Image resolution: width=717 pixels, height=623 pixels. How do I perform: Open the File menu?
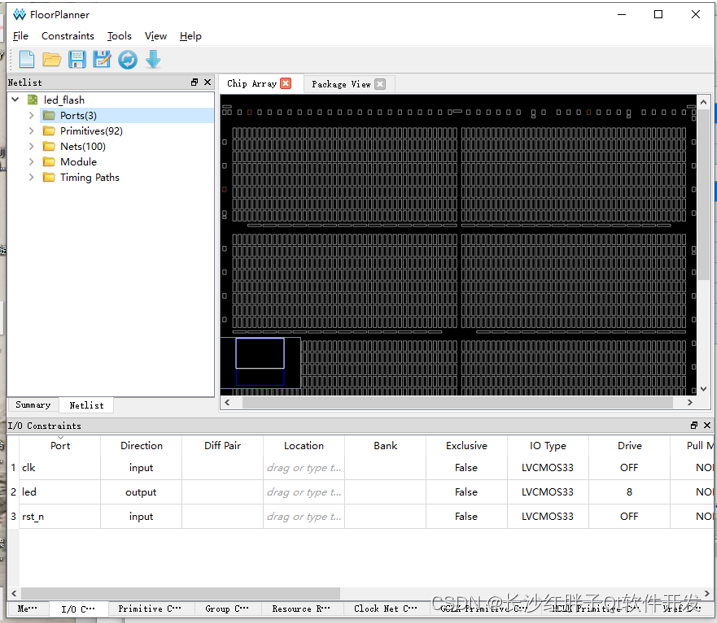pyautogui.click(x=21, y=36)
